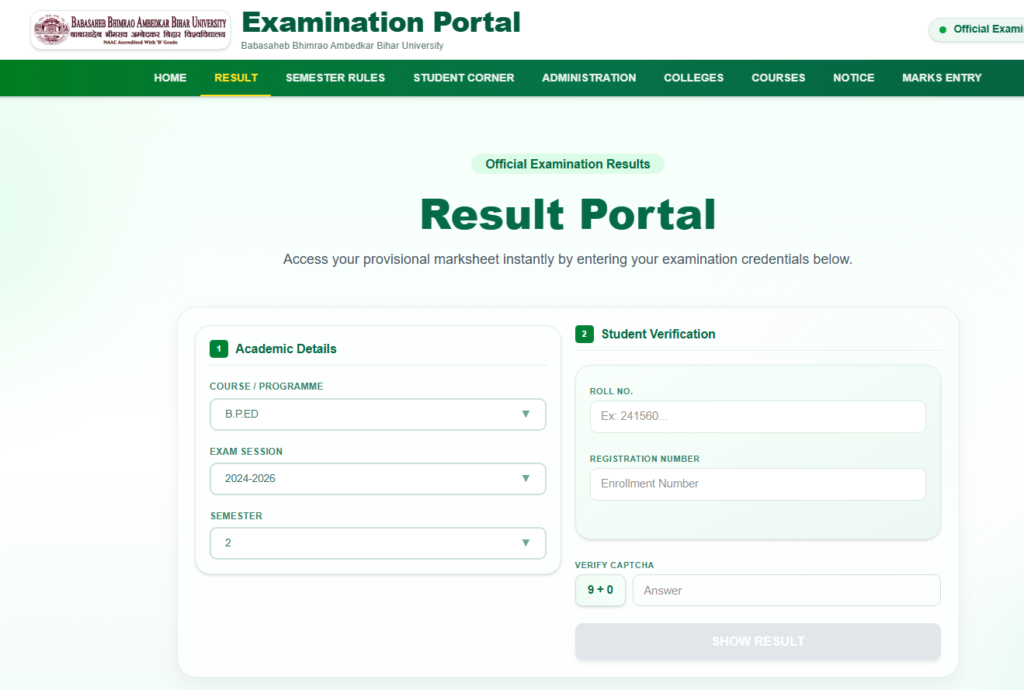Click the university logo image
This screenshot has height=690, width=1024.
[131, 29]
